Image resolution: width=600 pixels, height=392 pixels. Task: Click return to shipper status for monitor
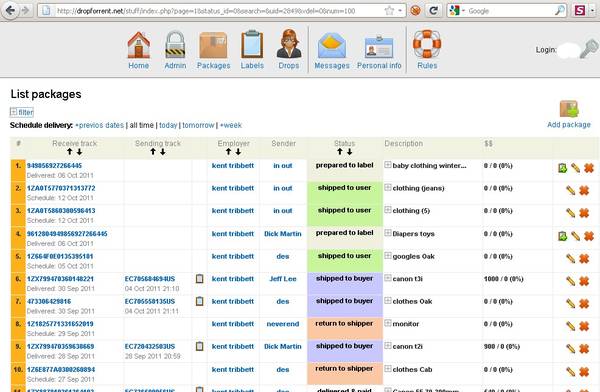coord(344,324)
